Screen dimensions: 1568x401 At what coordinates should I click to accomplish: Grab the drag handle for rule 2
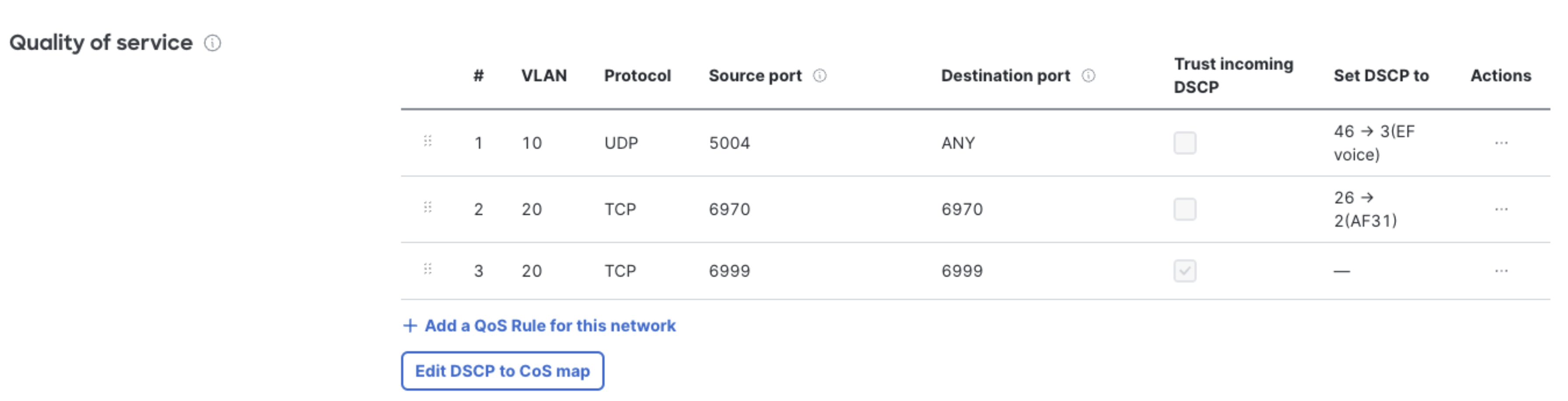point(428,208)
